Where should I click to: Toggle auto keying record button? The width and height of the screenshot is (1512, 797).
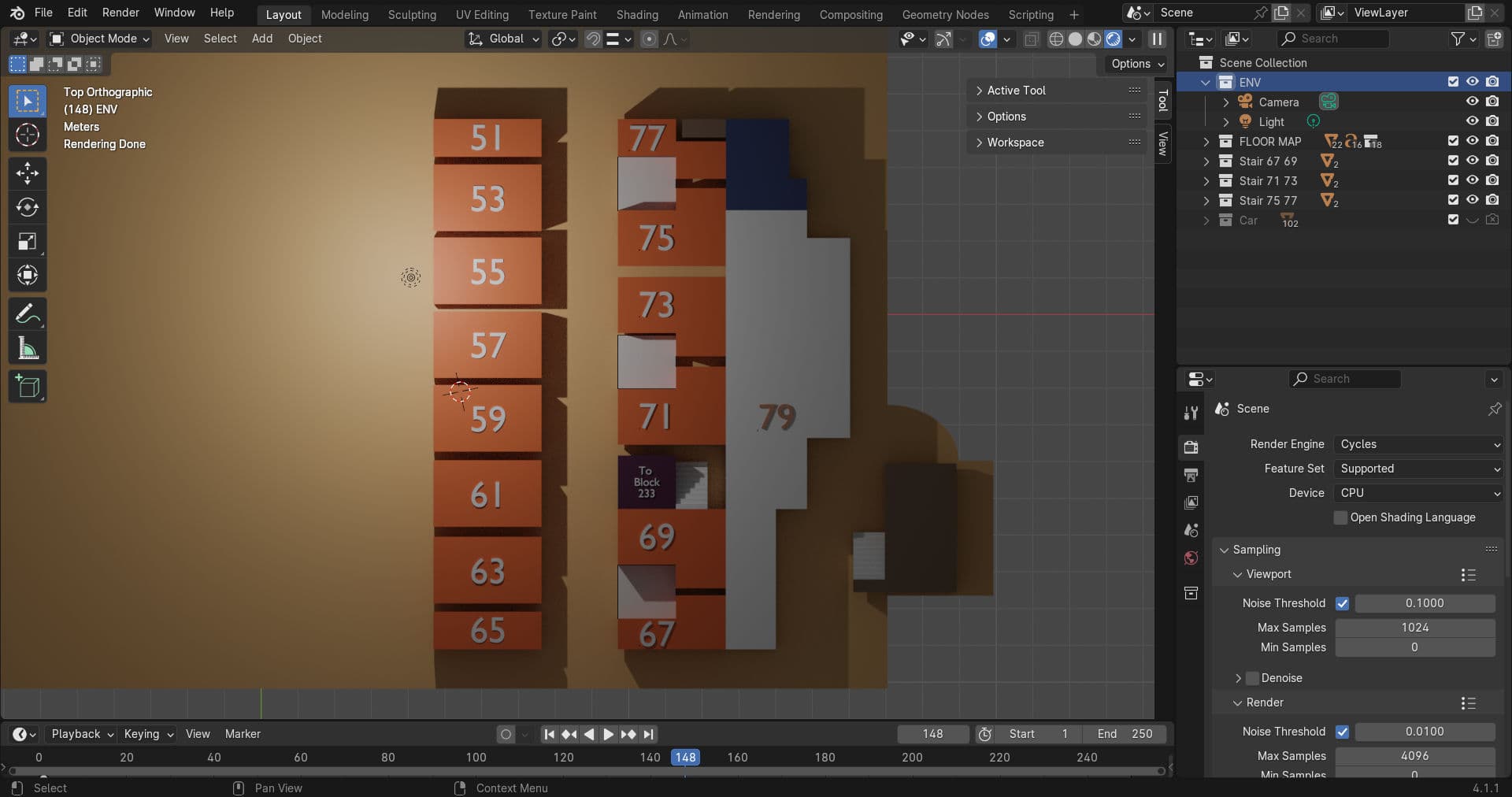click(506, 734)
